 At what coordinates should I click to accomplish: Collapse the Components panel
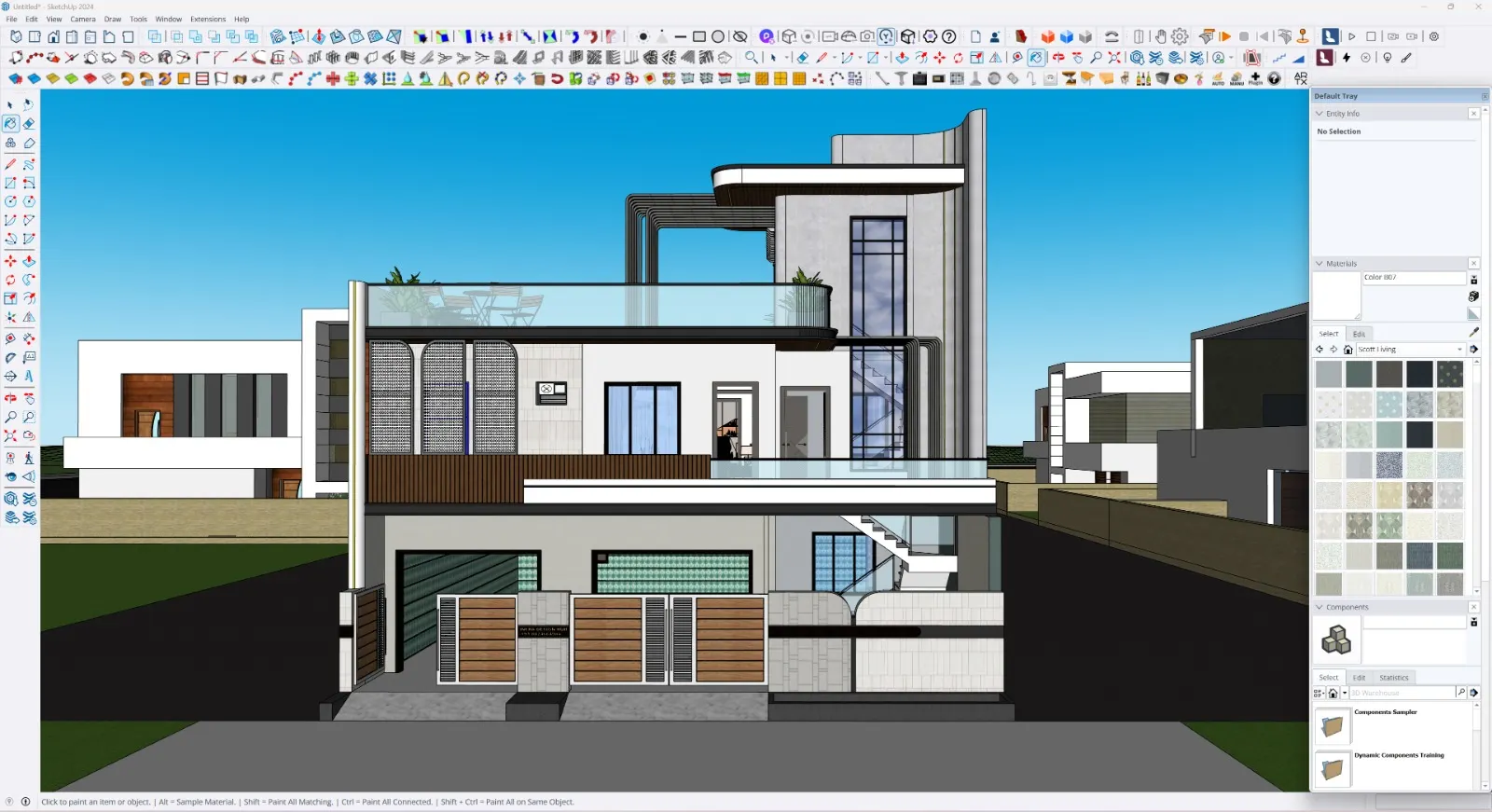pyautogui.click(x=1319, y=607)
